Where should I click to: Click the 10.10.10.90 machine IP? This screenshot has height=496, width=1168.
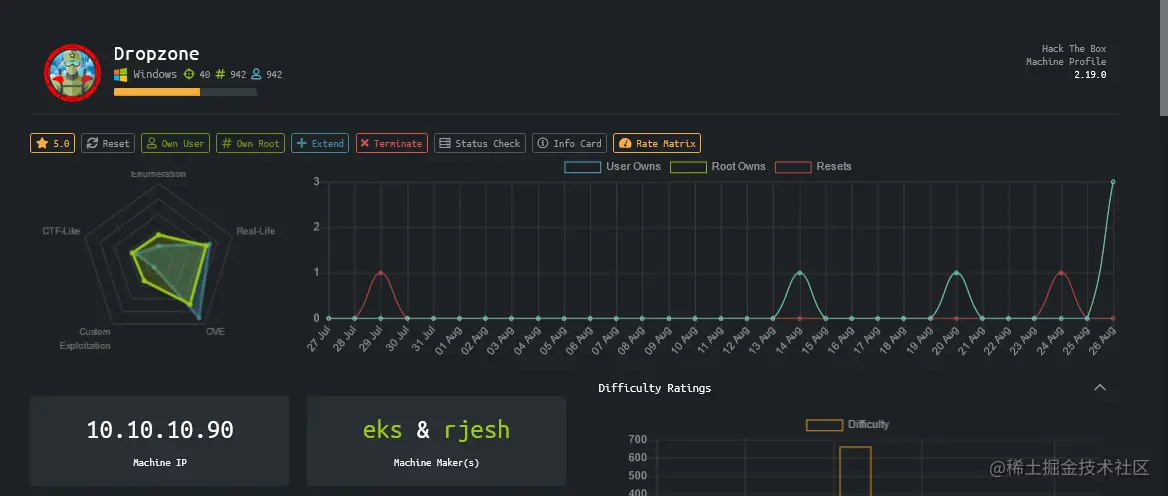[x=160, y=430]
